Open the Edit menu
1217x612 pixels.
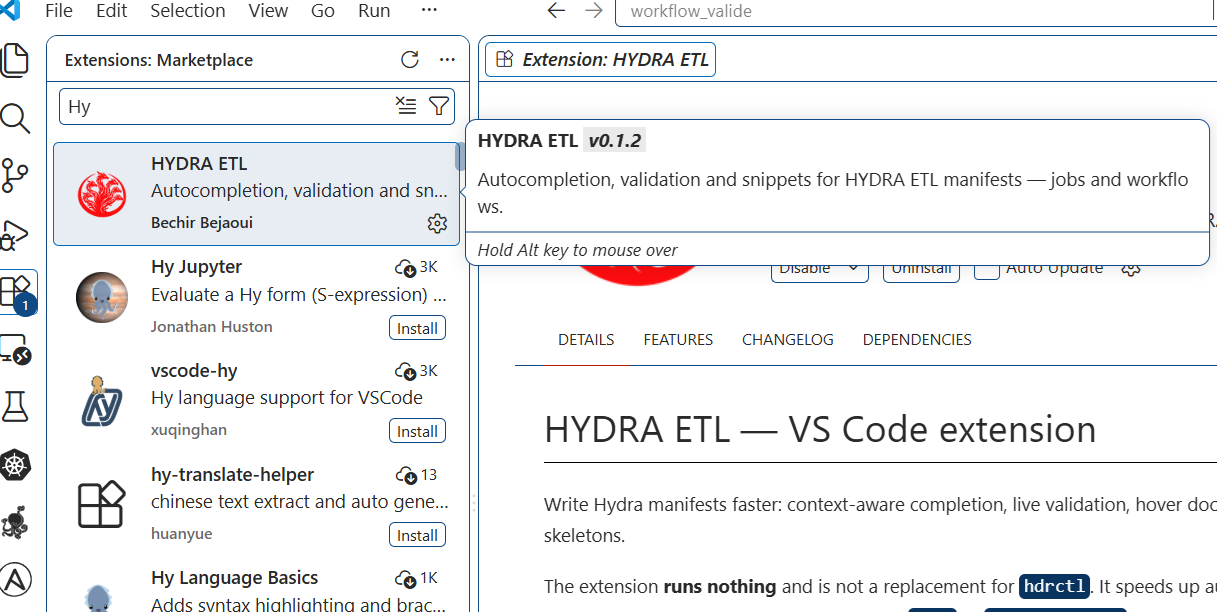coord(112,11)
